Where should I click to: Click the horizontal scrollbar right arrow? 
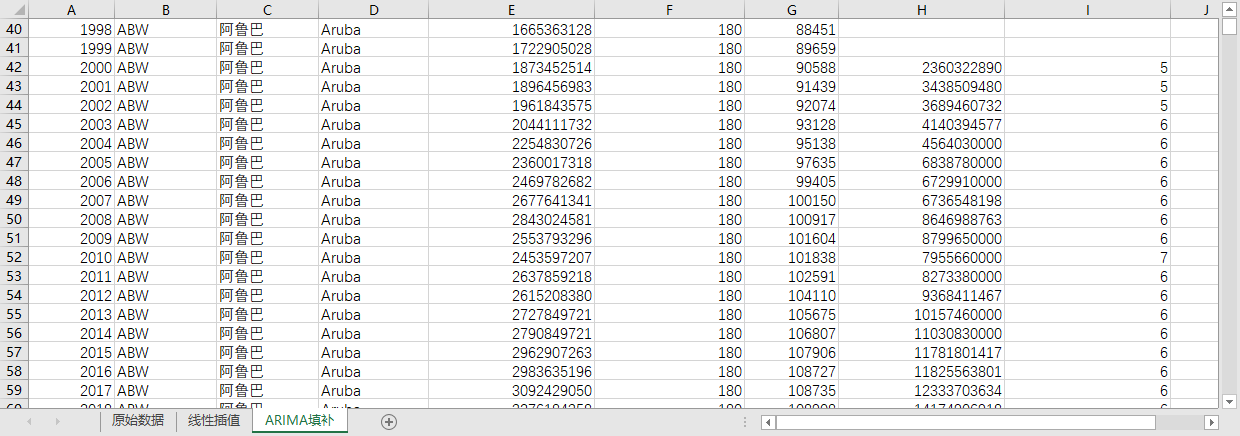tap(1212, 423)
